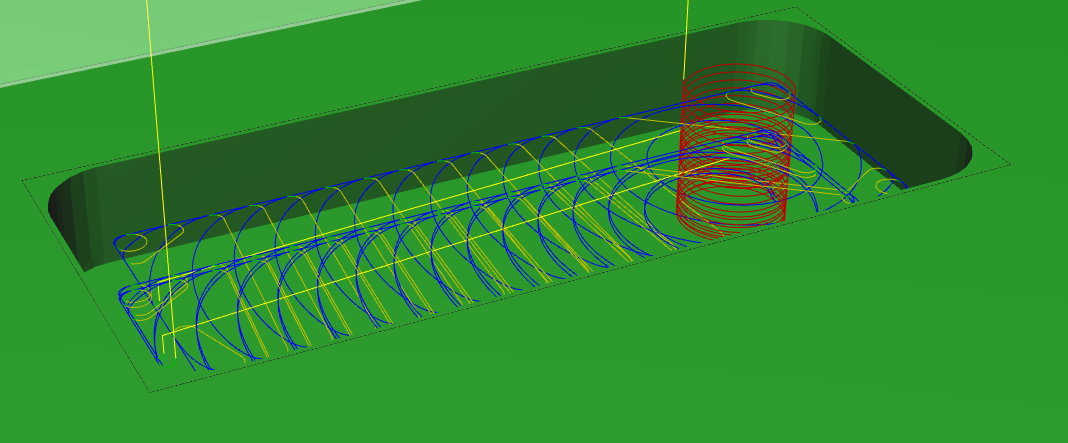Click the rightmost corner of the pocket boundary
The image size is (1068, 443).
1010,164
